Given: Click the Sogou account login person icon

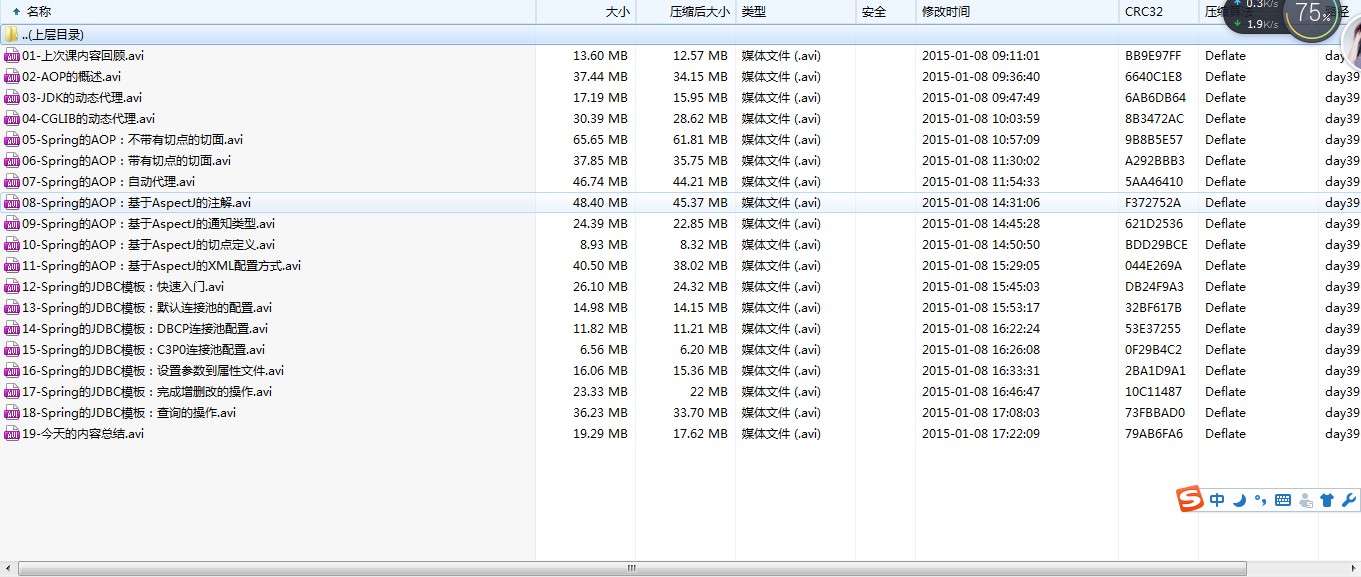Looking at the screenshot, I should coord(1305,500).
